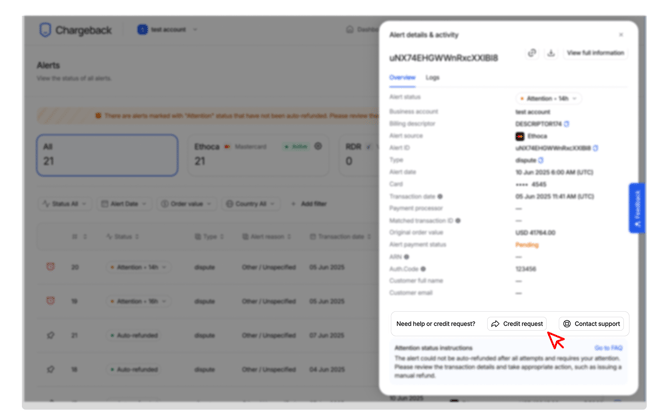Click the Pending payment status value
Viewport: 670px width, 418px height.
[x=527, y=245]
